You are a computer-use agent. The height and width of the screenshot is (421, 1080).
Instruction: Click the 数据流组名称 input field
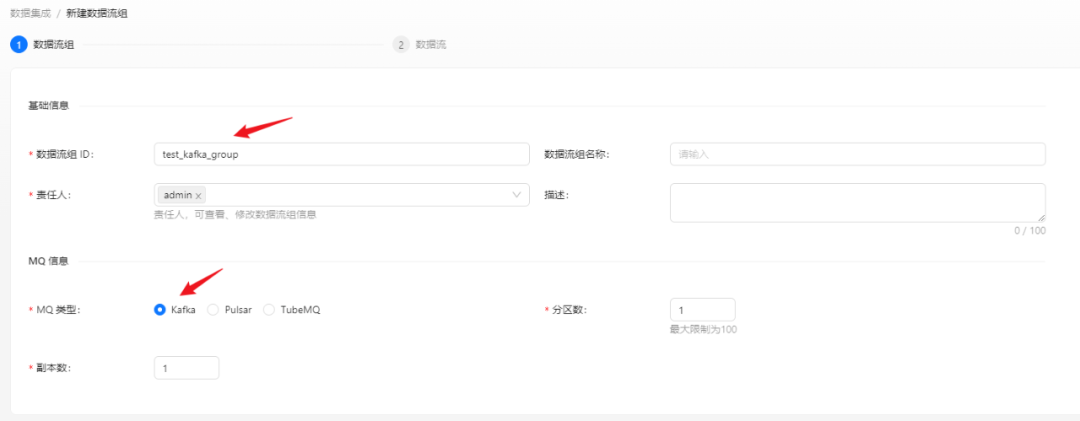[857, 154]
